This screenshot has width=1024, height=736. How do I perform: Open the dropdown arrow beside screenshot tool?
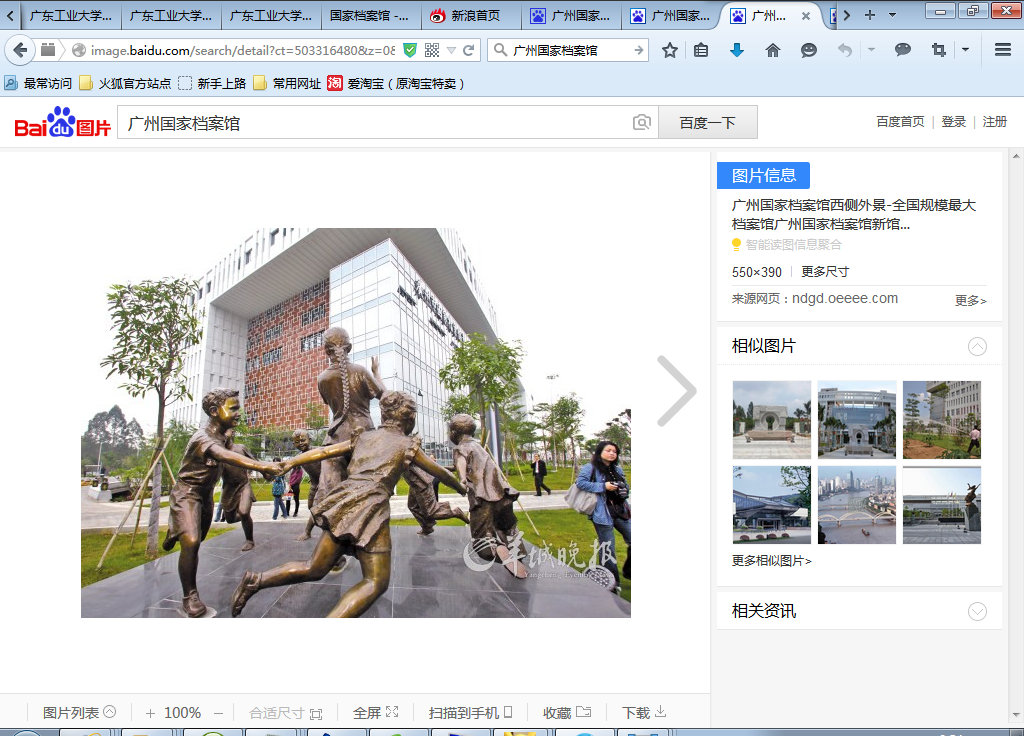pyautogui.click(x=965, y=50)
